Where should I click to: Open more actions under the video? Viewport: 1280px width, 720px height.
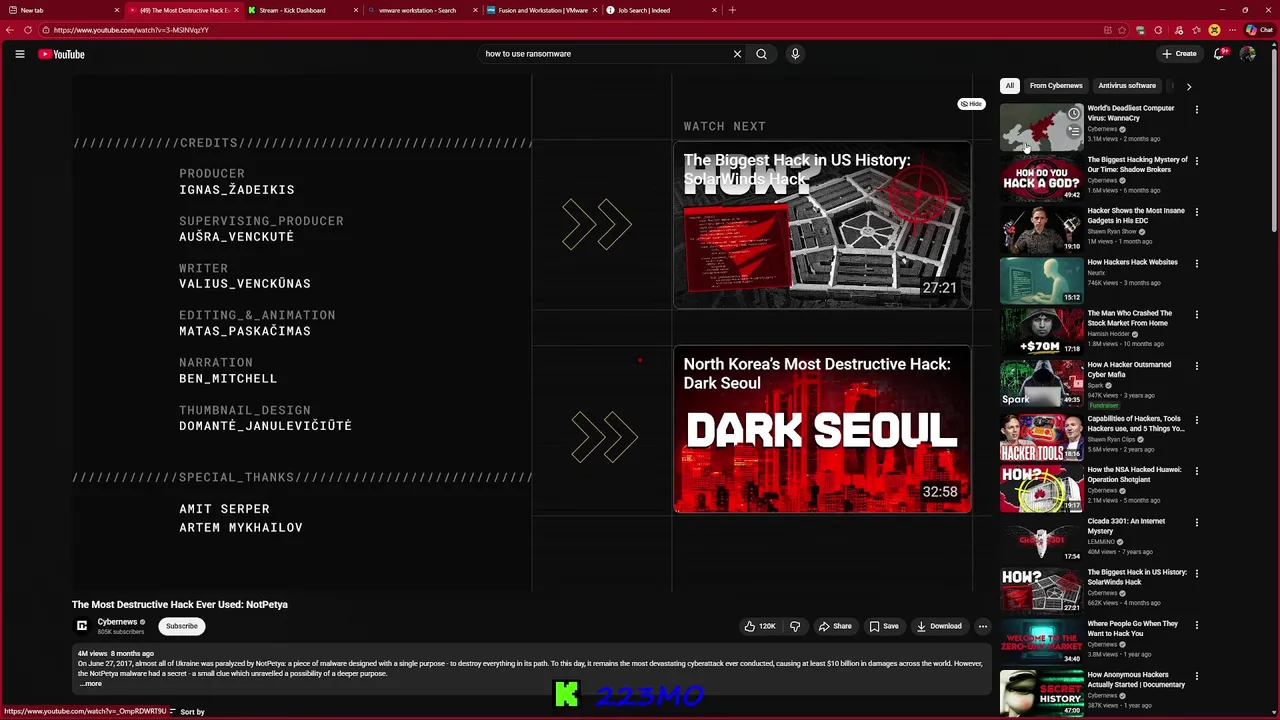click(x=982, y=626)
